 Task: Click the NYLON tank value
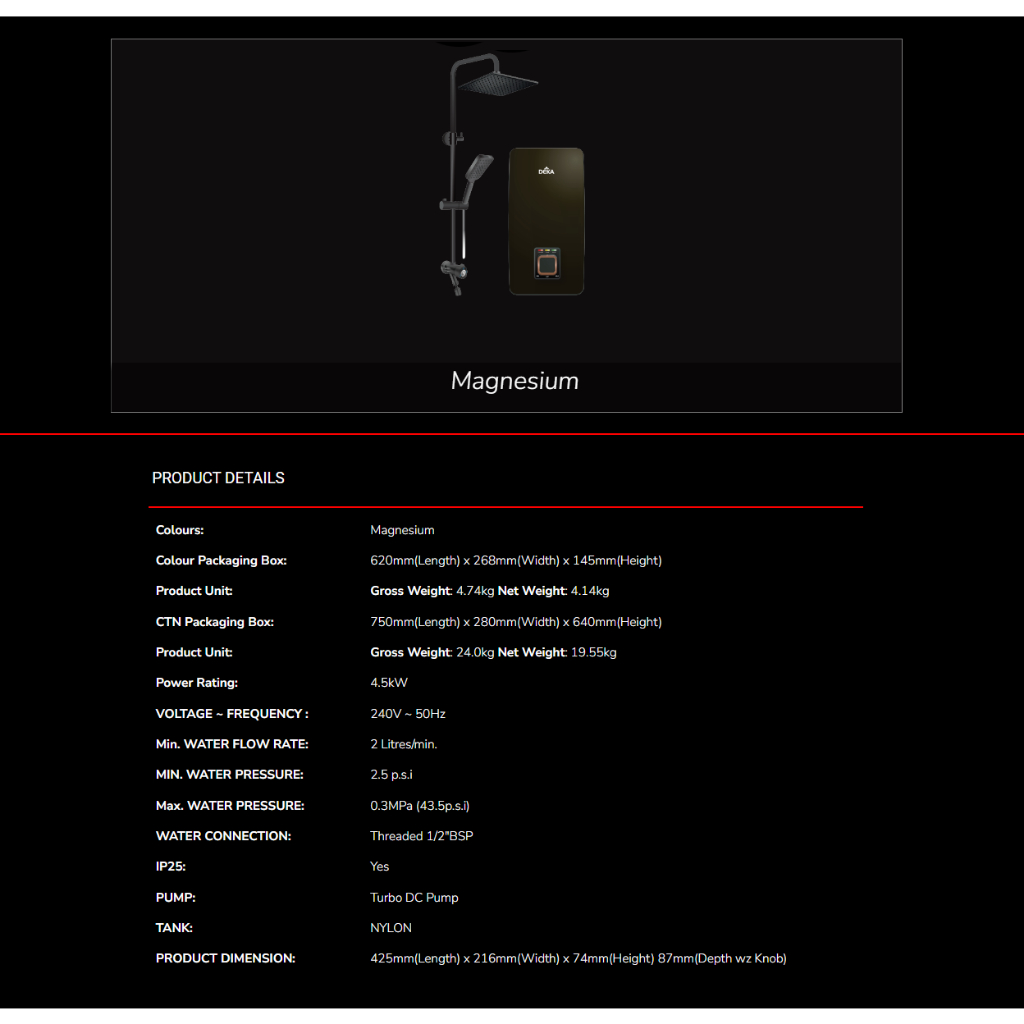[x=391, y=928]
